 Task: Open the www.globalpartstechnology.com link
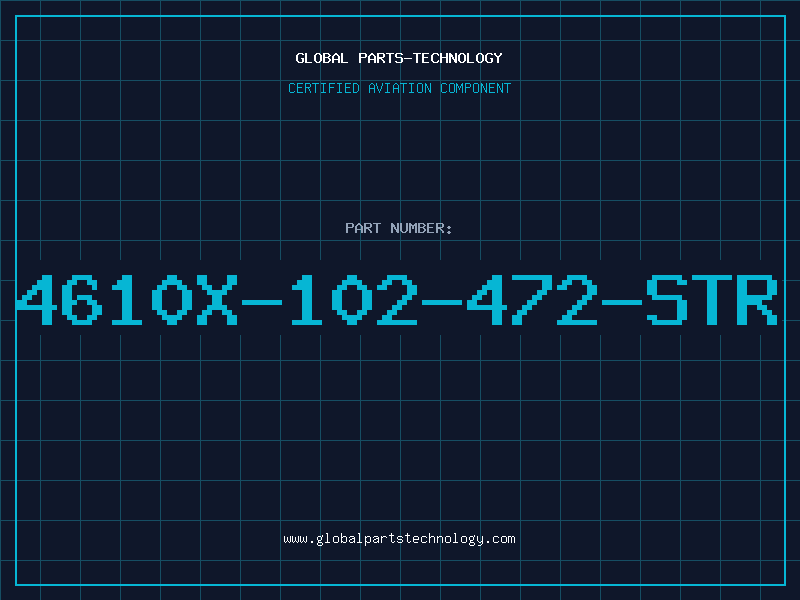(x=399, y=539)
